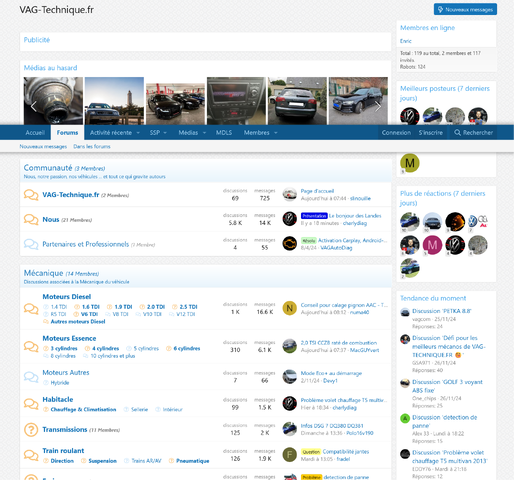Open the MDLS menu item
514x480 pixels.
point(224,133)
